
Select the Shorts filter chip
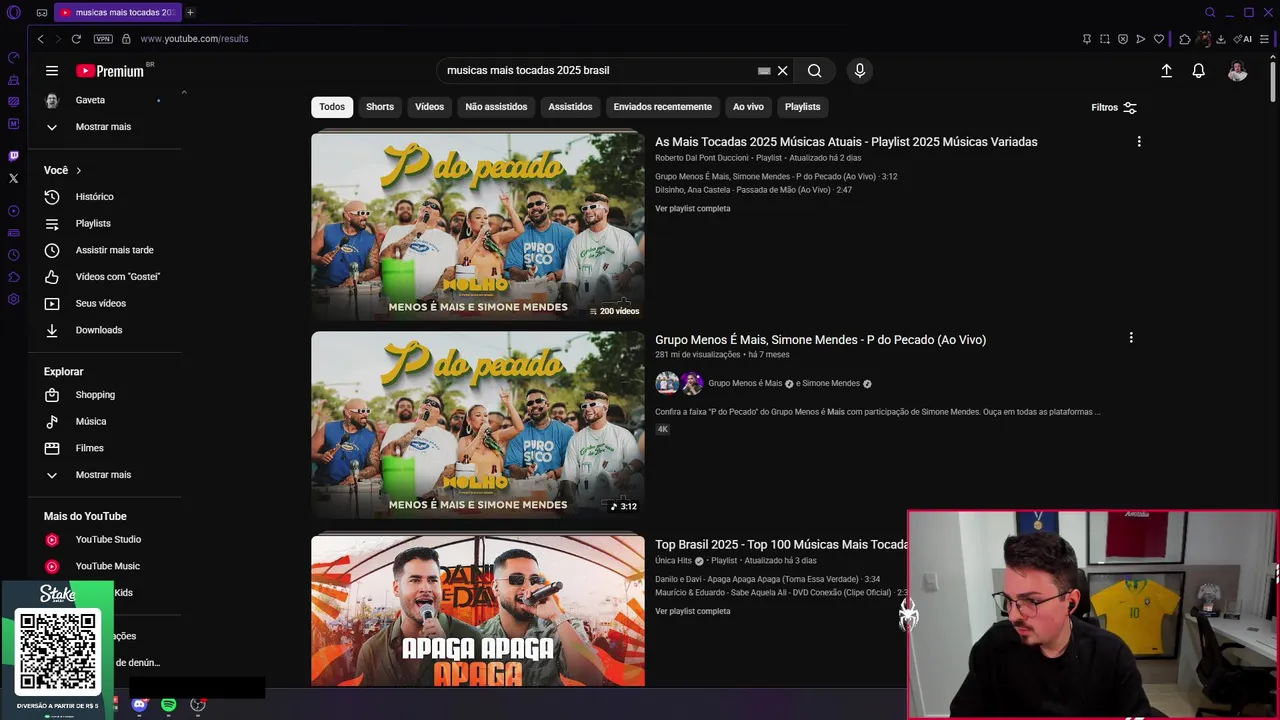click(x=380, y=107)
